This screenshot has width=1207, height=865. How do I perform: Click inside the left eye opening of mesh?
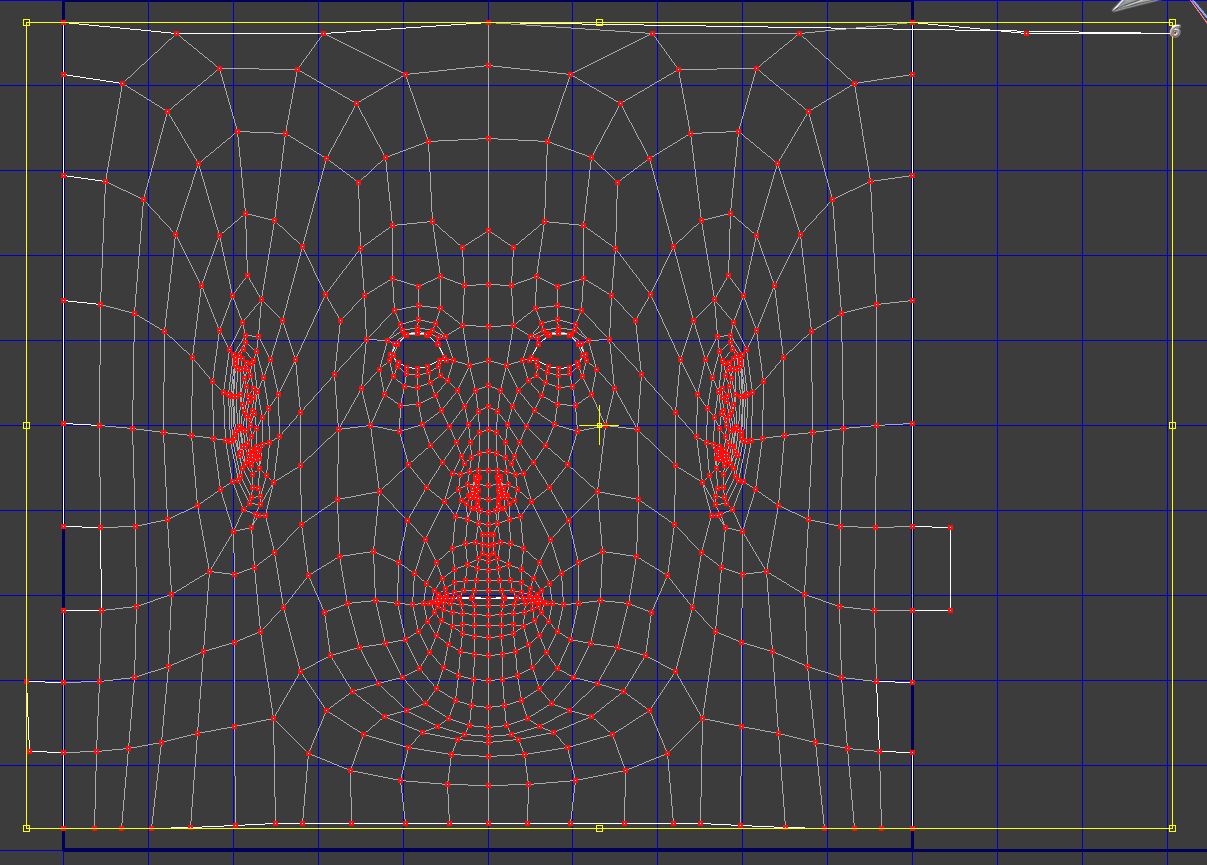tap(417, 349)
